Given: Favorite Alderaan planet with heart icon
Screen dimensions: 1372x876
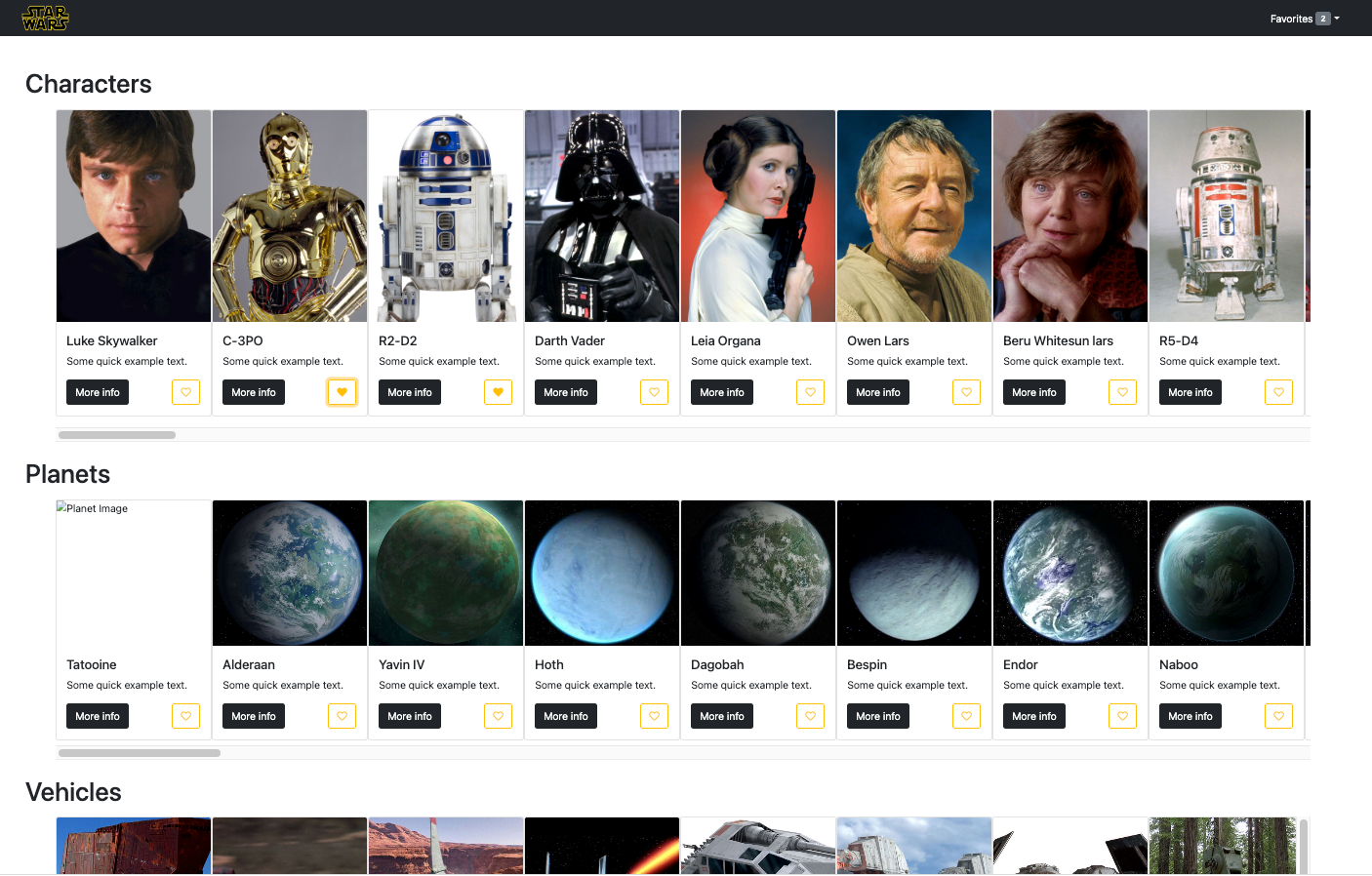Looking at the screenshot, I should point(342,716).
